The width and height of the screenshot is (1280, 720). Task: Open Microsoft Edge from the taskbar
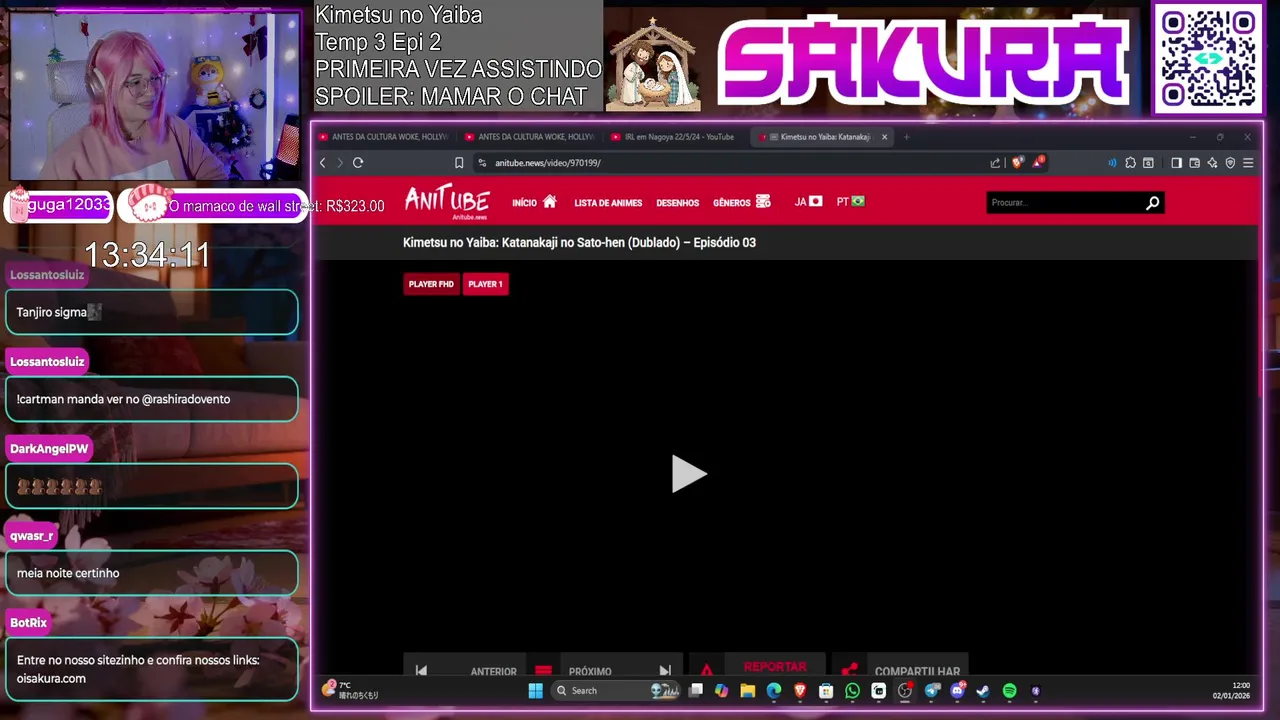[774, 691]
